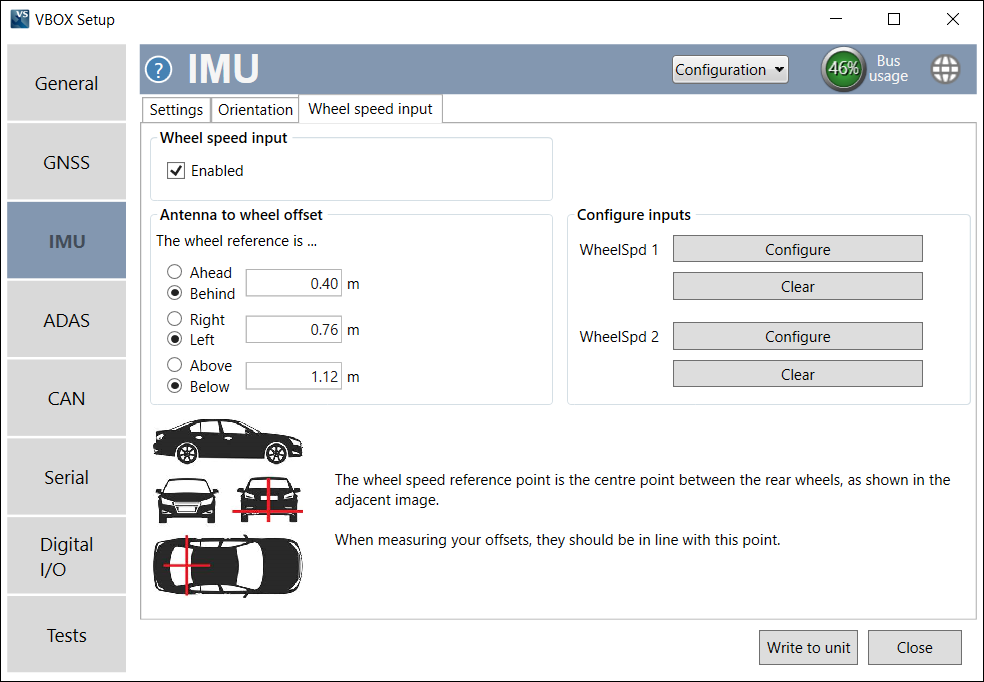Click the Close button
The height and width of the screenshot is (682, 984).
coord(914,647)
